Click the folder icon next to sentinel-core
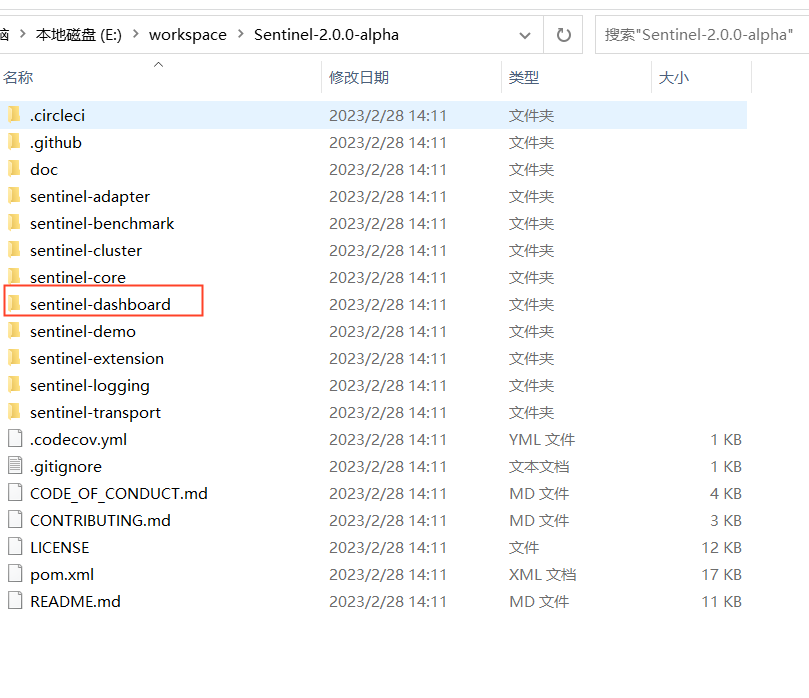This screenshot has height=698, width=809. click(13, 277)
